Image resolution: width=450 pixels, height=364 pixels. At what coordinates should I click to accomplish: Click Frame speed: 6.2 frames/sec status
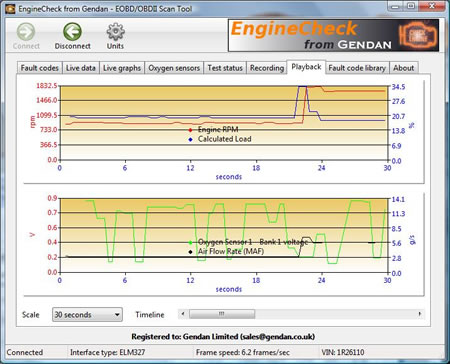point(243,352)
